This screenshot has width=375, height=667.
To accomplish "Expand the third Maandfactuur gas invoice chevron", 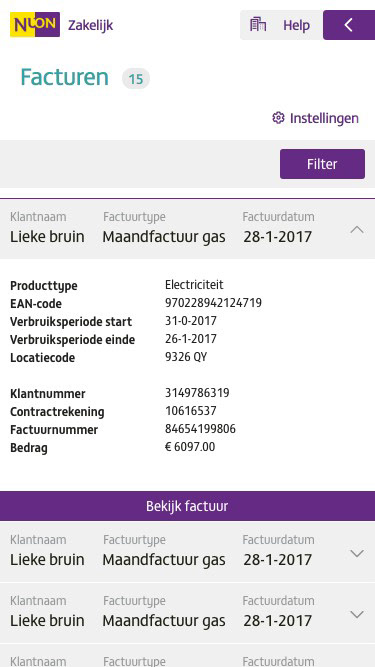I will (x=357, y=614).
